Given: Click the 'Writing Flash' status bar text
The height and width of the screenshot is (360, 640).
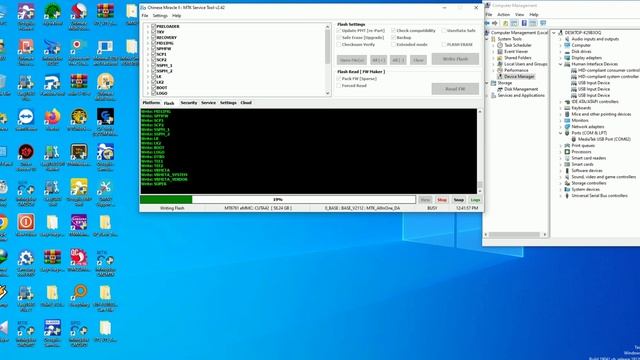Looking at the screenshot, I should coord(172,208).
